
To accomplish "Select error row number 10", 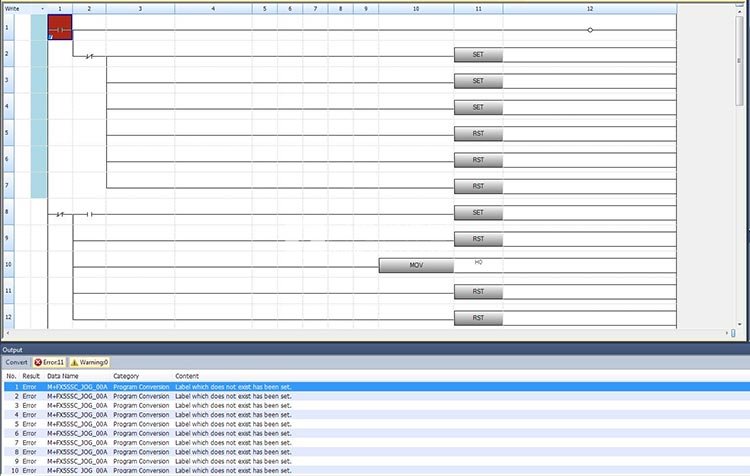I will click(377, 470).
